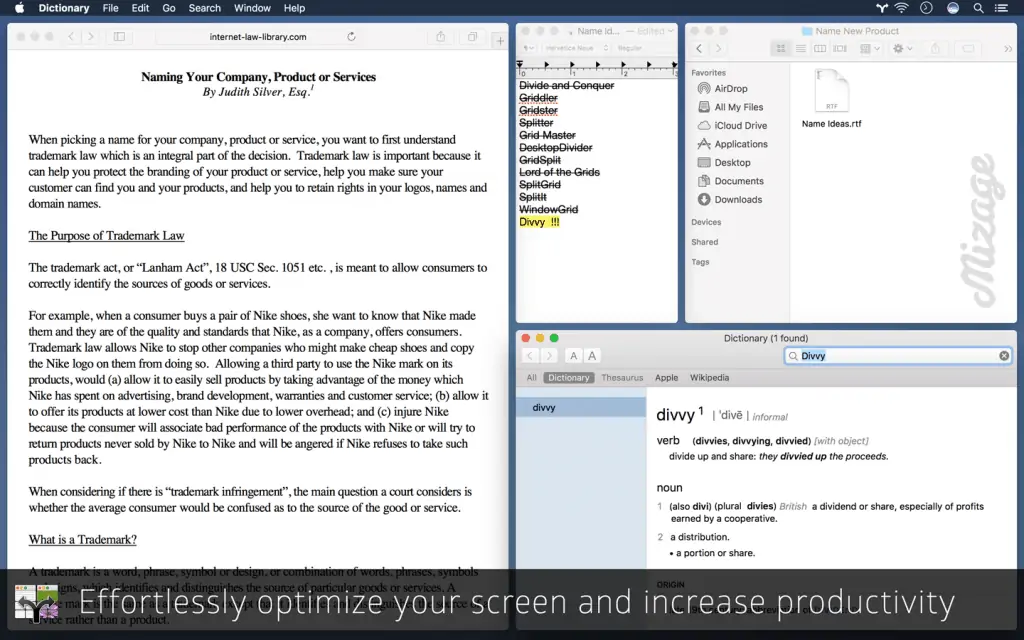The image size is (1024, 640).
Task: Select the Apple source tab
Action: tap(666, 377)
